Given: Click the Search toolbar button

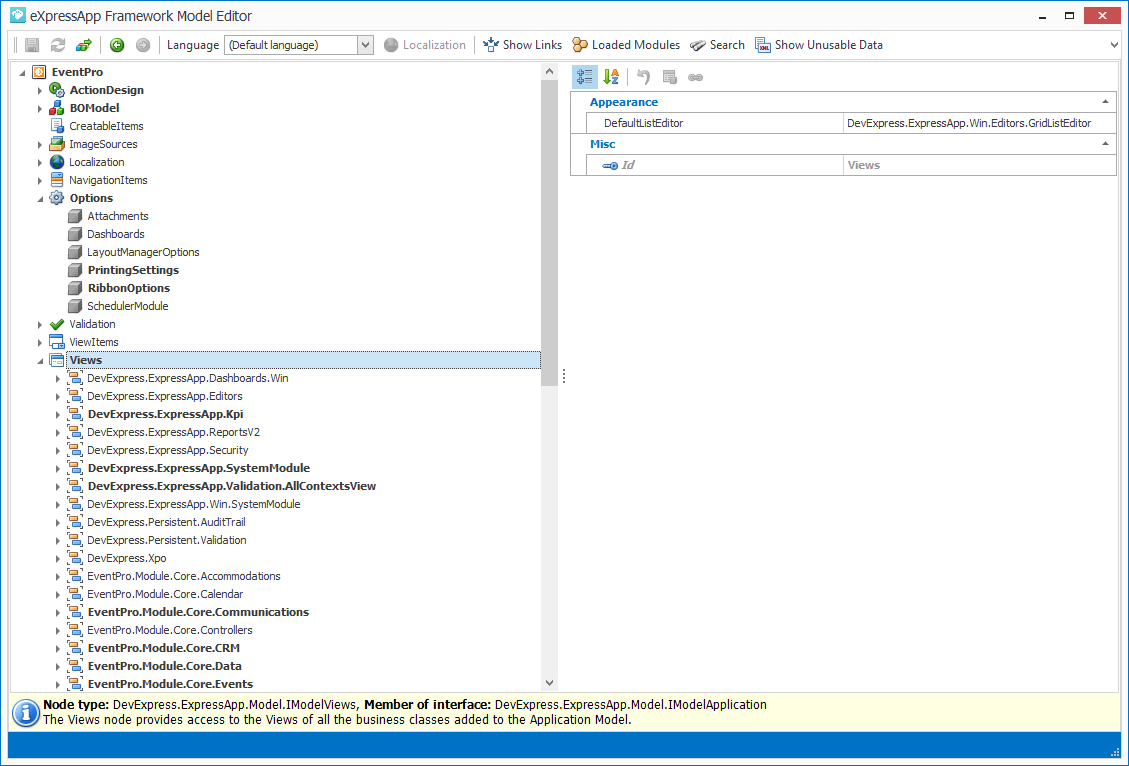Looking at the screenshot, I should click(x=717, y=45).
